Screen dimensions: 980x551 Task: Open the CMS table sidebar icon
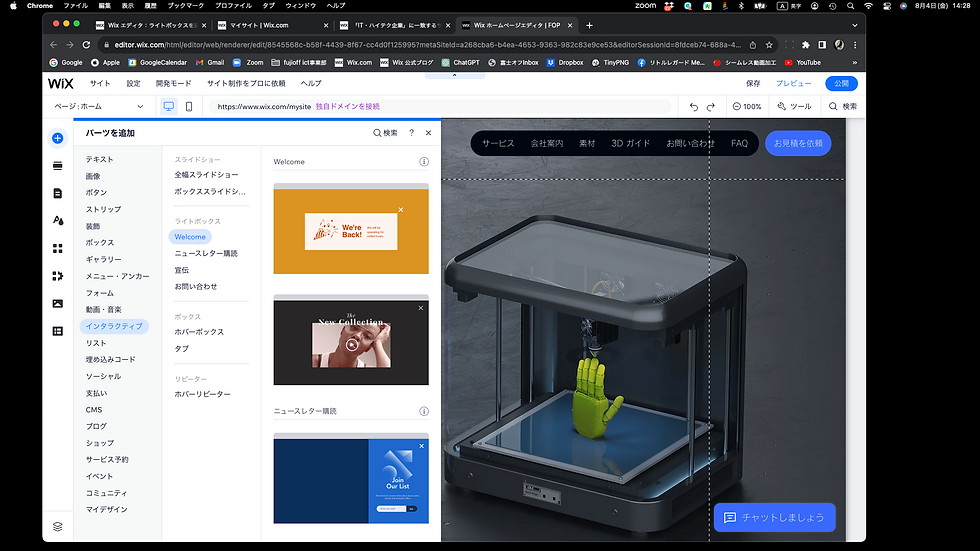(58, 331)
